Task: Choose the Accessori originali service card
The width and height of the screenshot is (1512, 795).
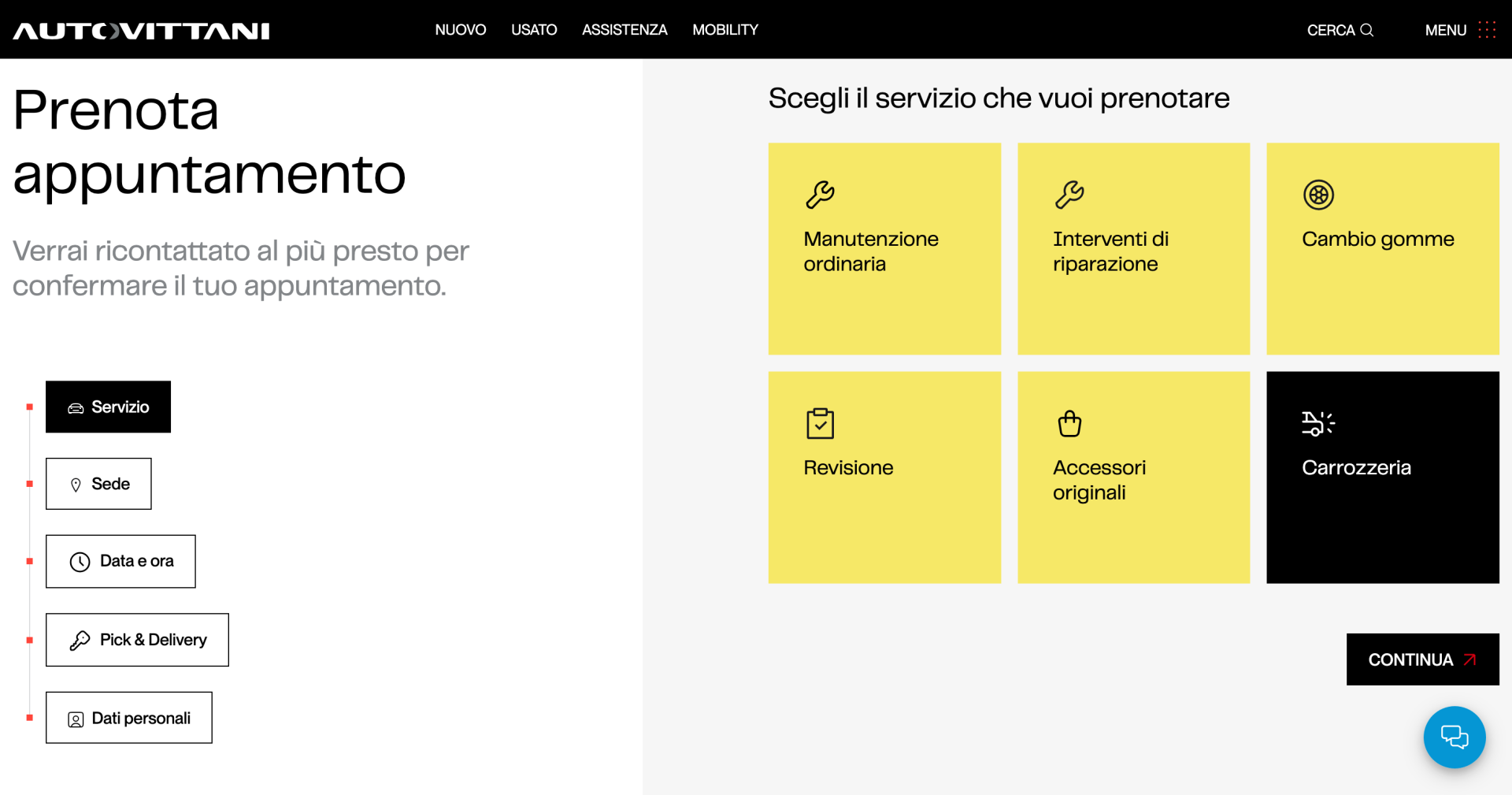Action: click(1133, 477)
